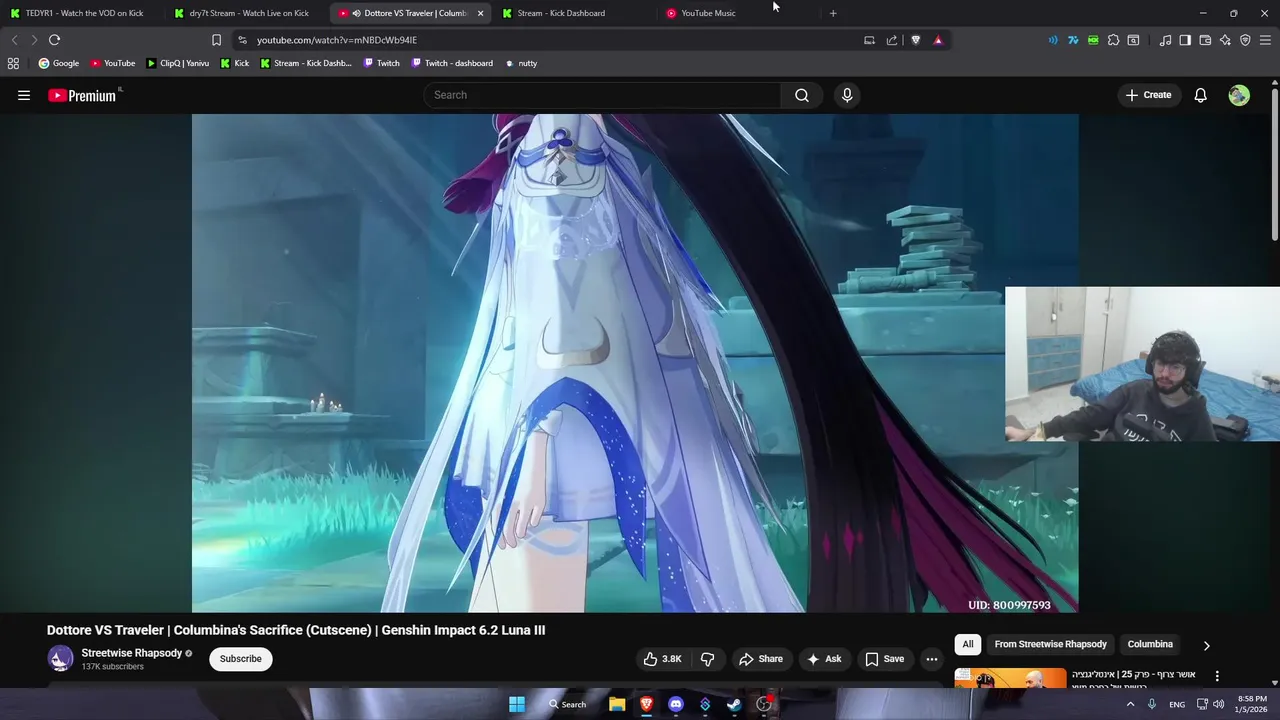Open Steam from the taskbar
The image size is (1280, 720).
734,704
